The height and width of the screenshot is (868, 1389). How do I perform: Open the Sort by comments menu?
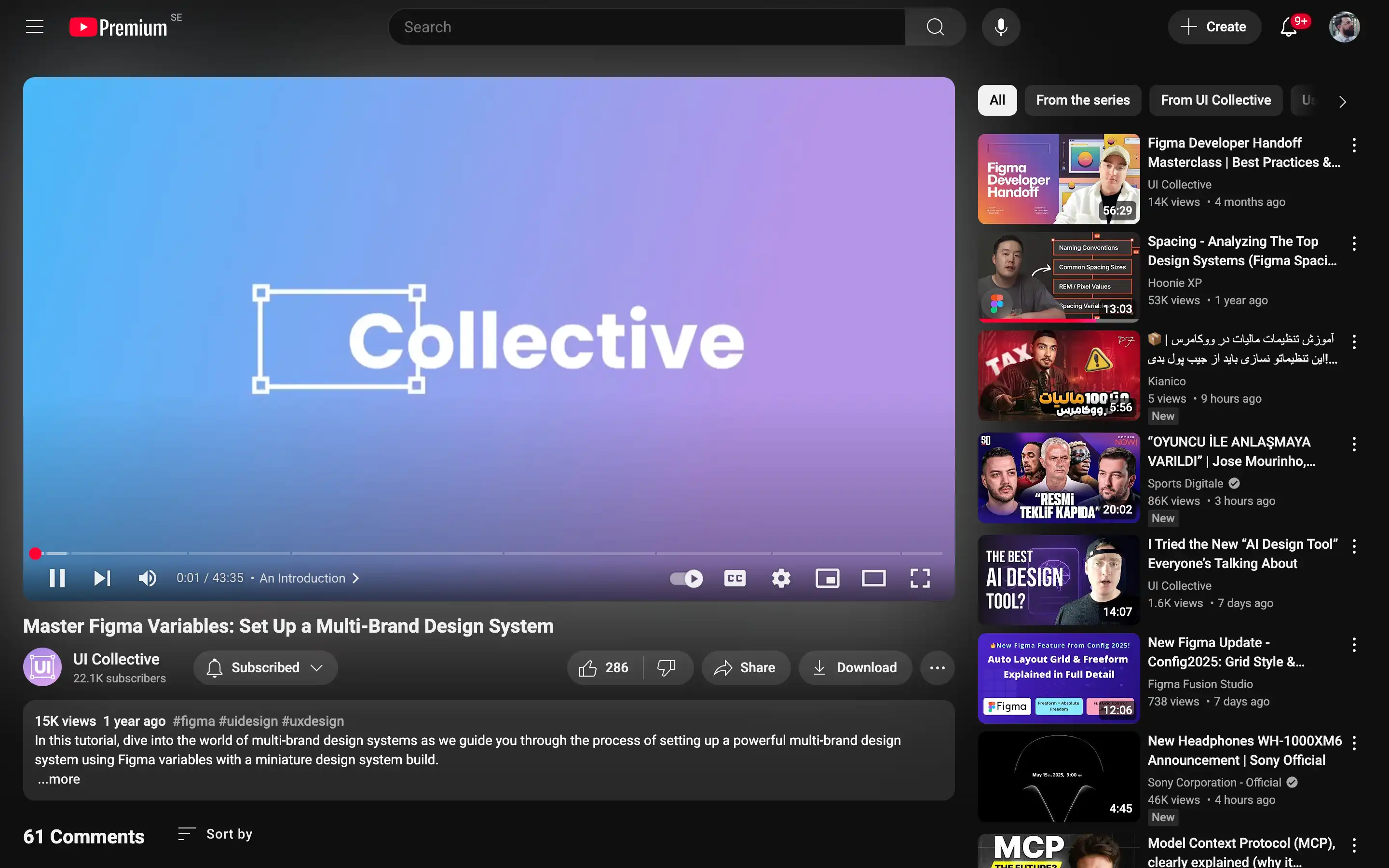tap(215, 834)
